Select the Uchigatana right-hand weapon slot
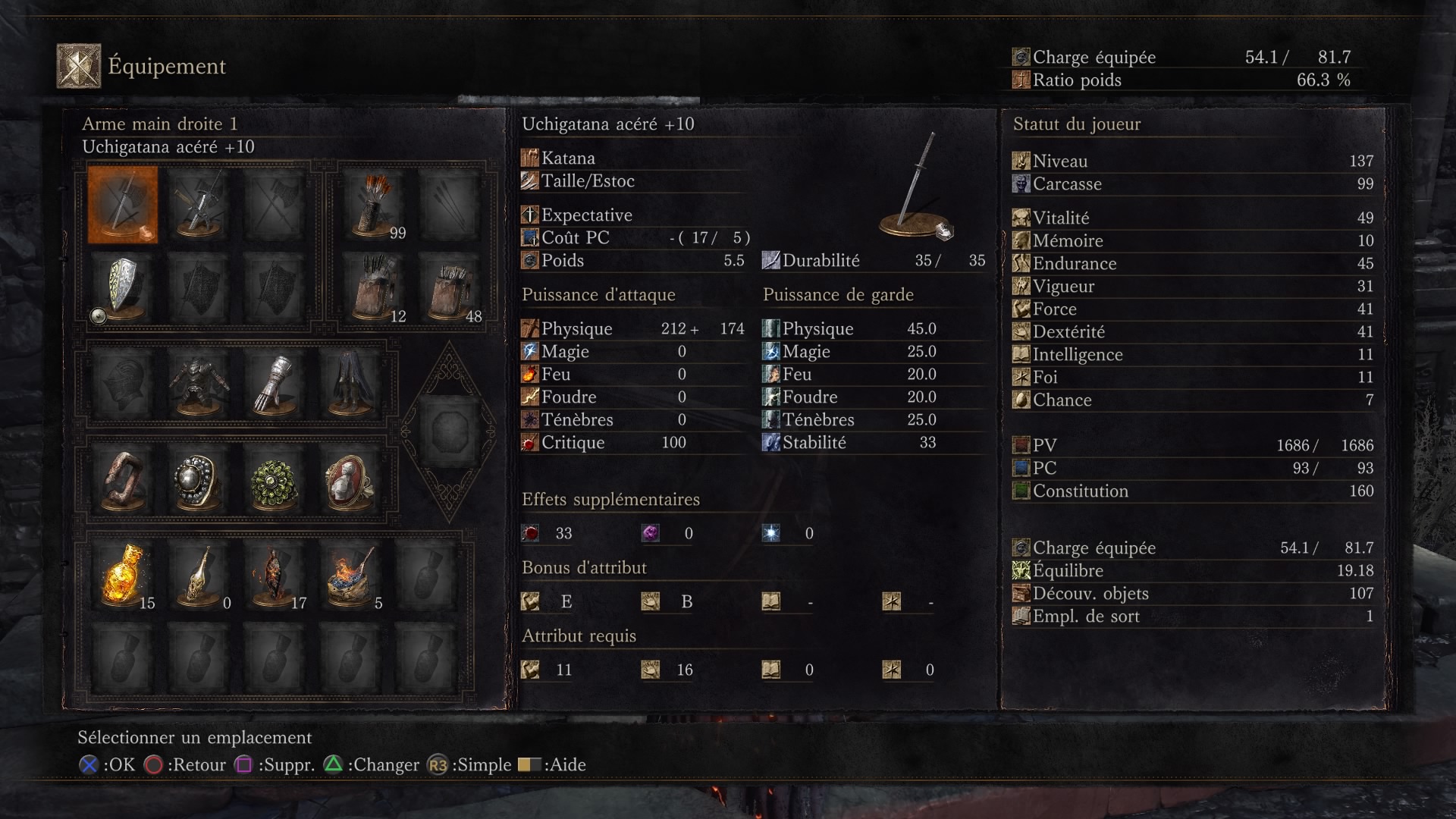This screenshot has height=819, width=1456. pyautogui.click(x=123, y=205)
